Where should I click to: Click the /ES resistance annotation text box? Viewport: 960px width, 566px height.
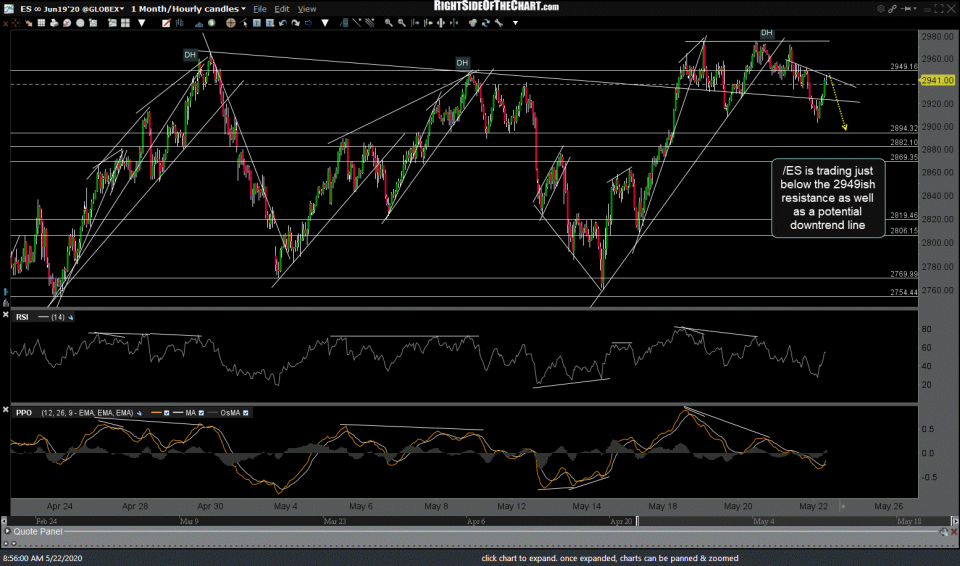tap(828, 198)
